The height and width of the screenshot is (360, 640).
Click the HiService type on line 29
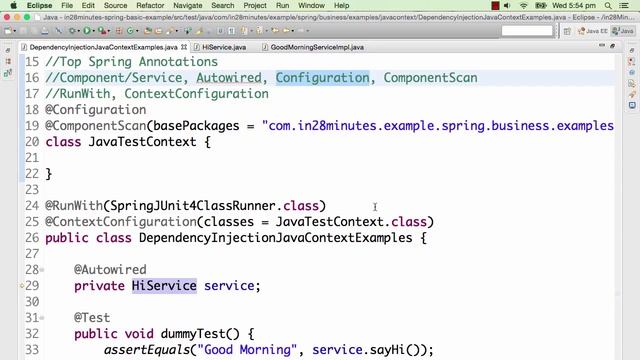[x=164, y=286]
